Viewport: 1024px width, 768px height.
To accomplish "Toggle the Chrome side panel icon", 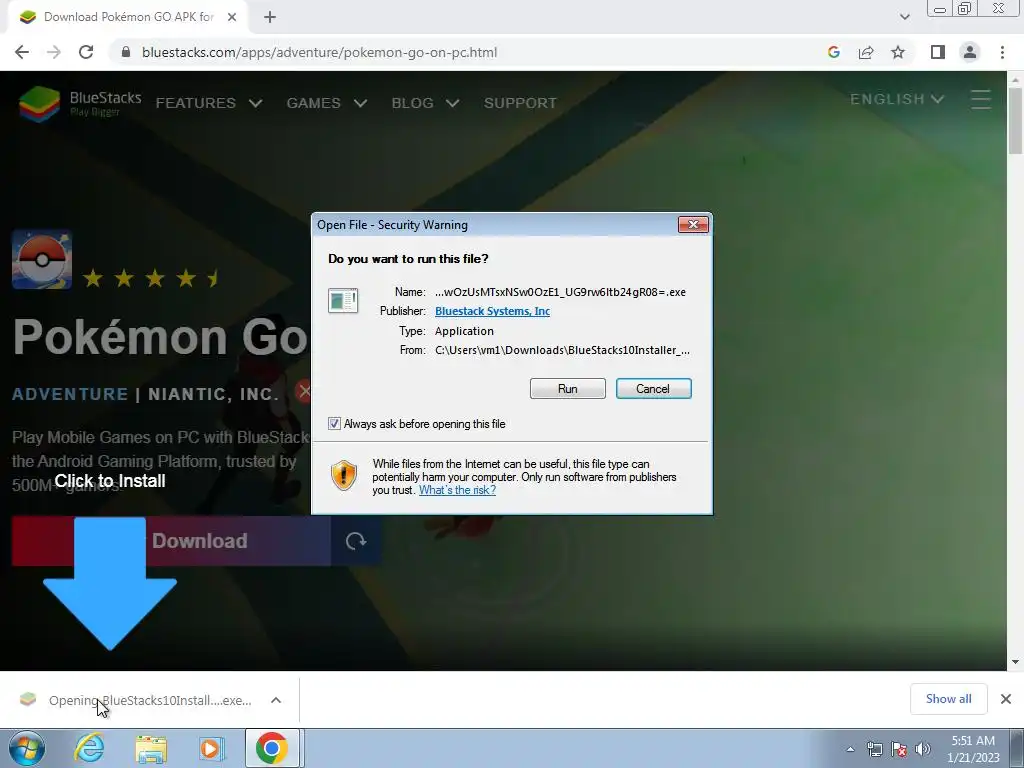I will (938, 52).
